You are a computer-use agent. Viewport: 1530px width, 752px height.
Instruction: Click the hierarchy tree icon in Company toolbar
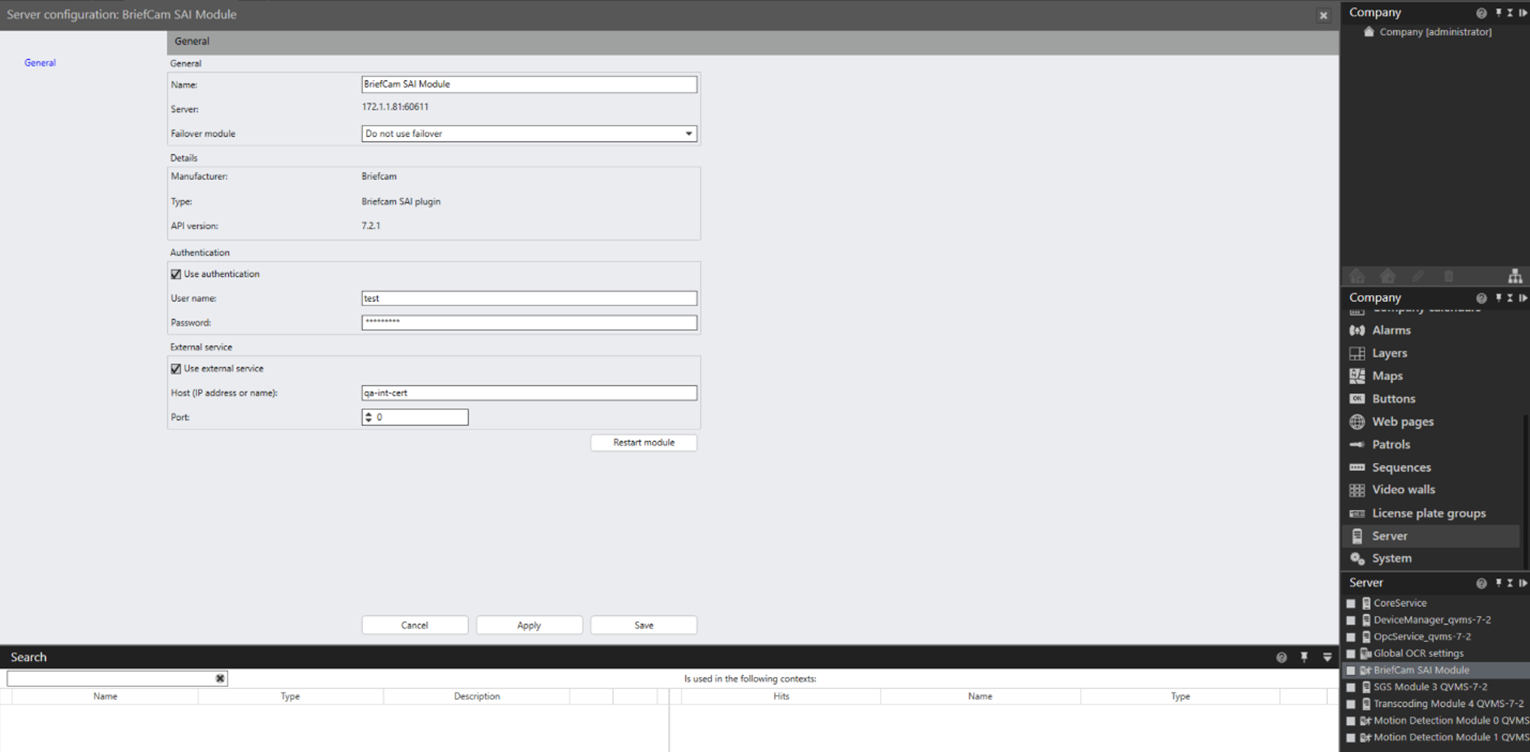pos(1515,276)
